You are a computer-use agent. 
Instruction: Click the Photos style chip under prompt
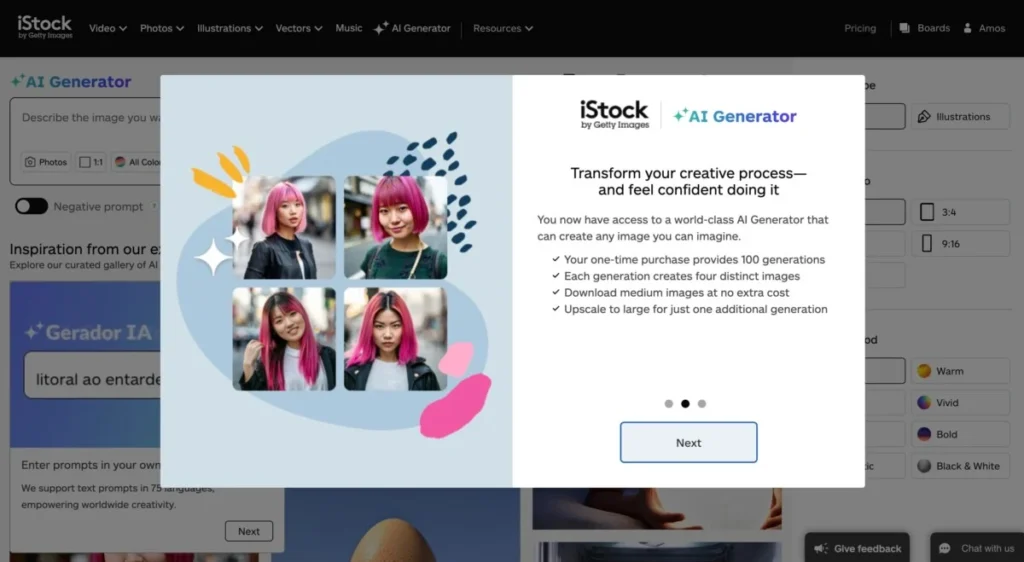click(46, 162)
